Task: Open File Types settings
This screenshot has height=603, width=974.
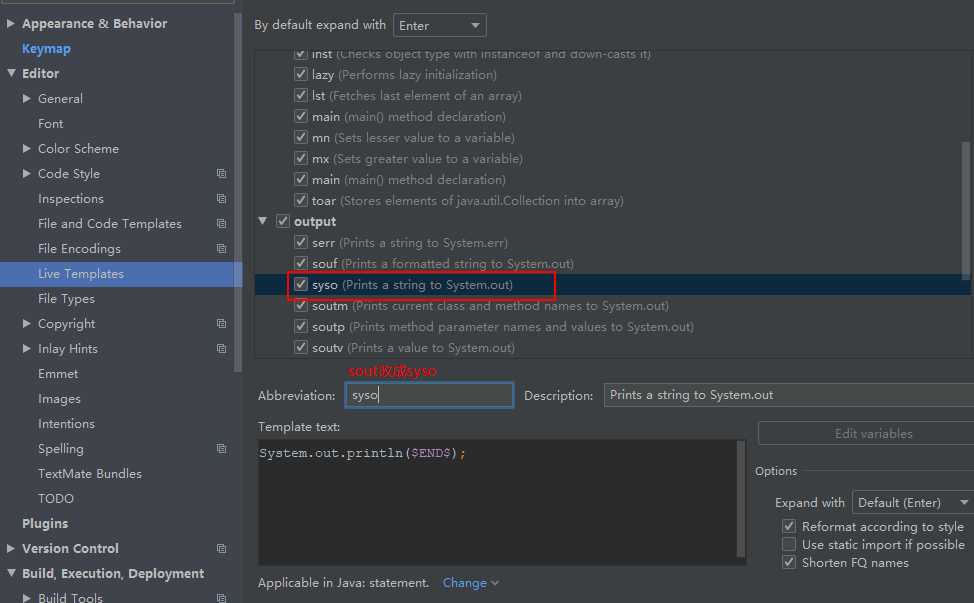Action: pyautogui.click(x=66, y=299)
